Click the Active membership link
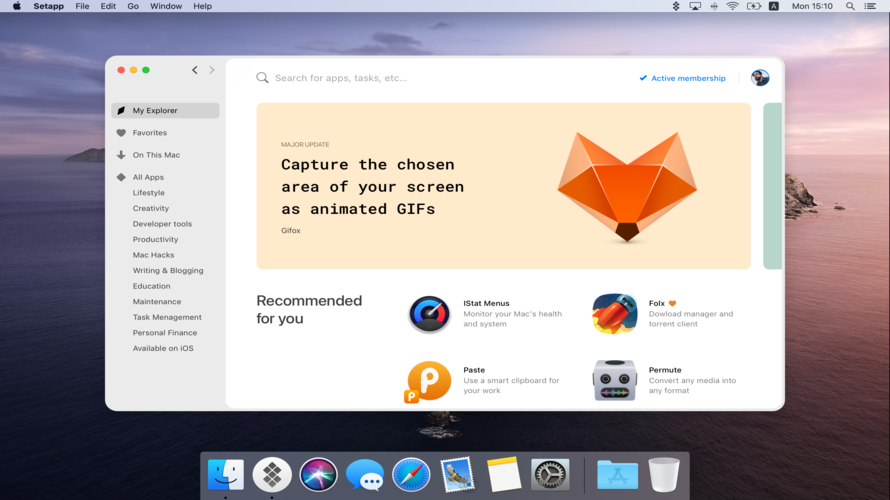Screen dimensions: 890x500 tap(682, 78)
